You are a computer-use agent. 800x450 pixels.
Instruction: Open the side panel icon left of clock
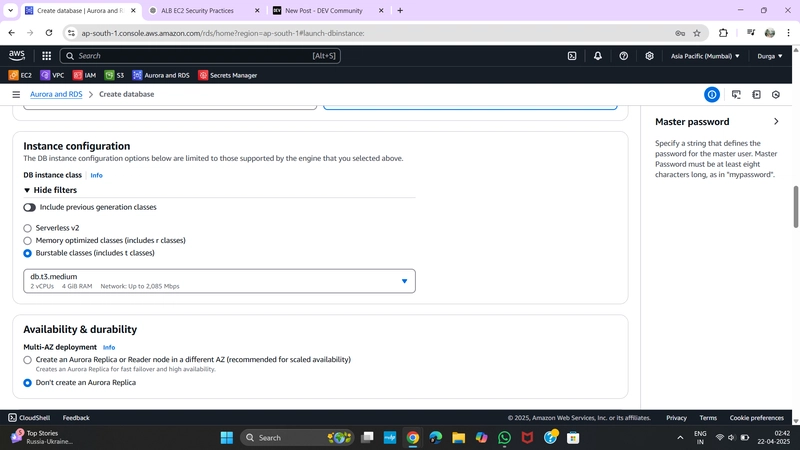(x=756, y=94)
